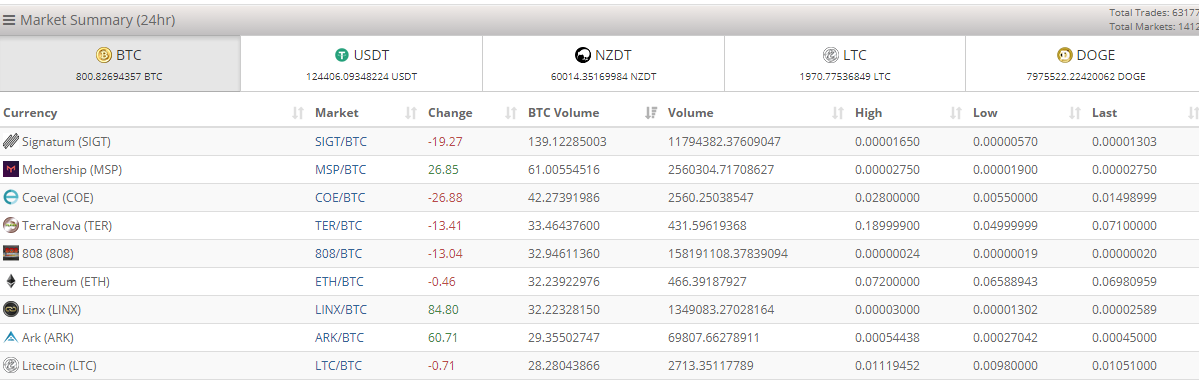Sort table by Currency column arrows

(x=298, y=113)
